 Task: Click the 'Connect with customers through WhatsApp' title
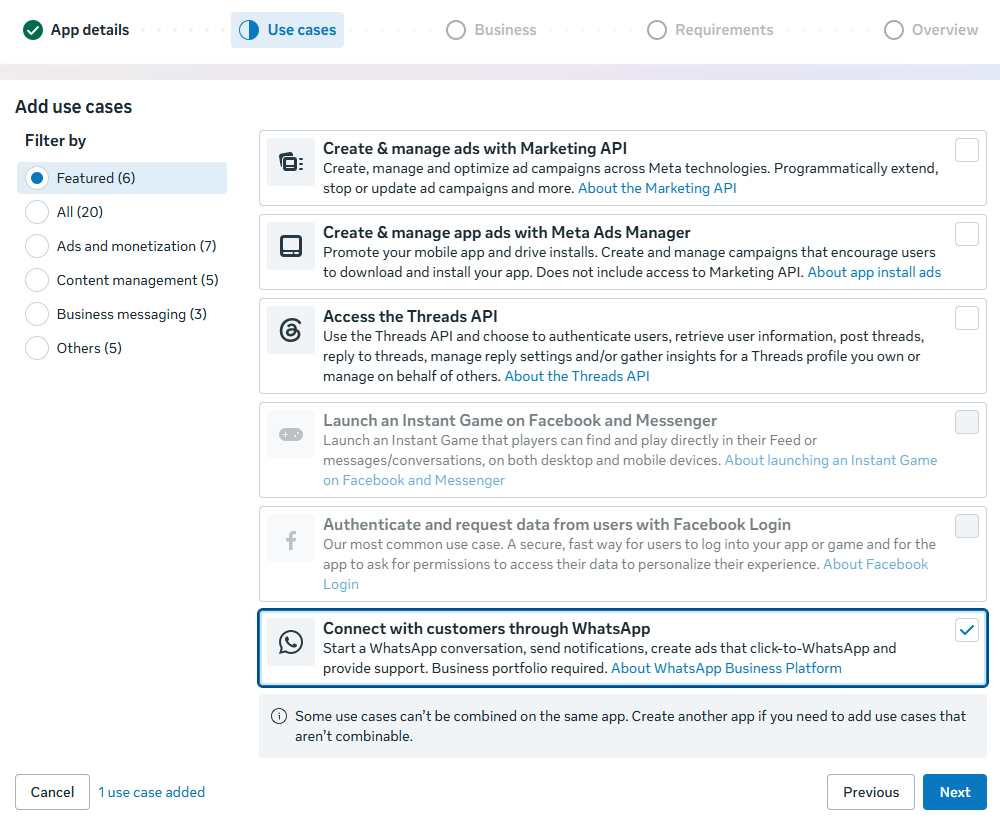[487, 629]
